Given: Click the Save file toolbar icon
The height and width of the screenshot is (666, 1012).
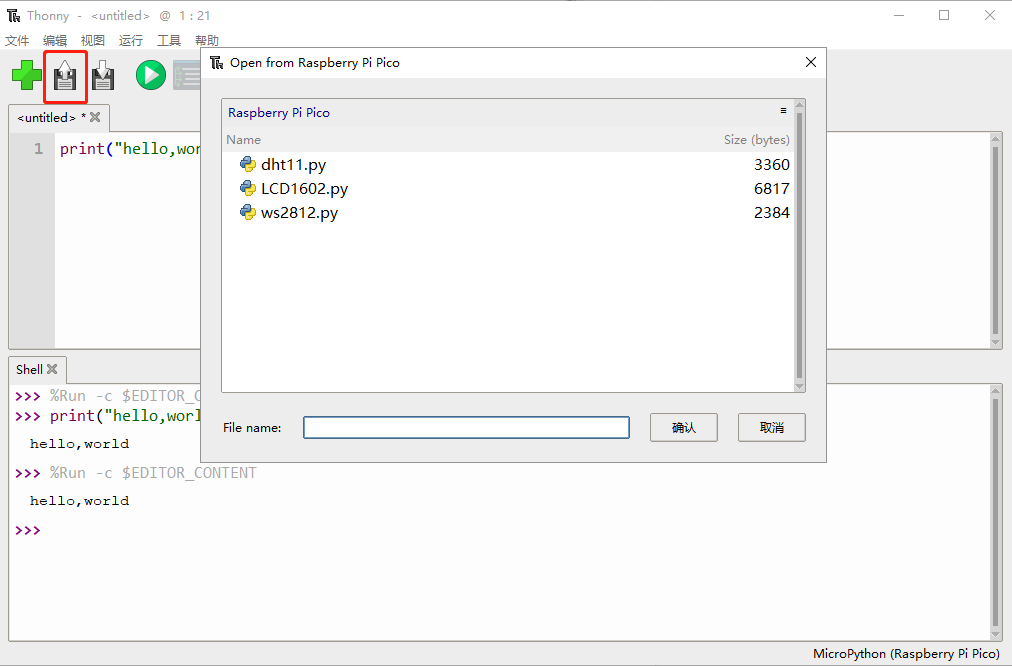Looking at the screenshot, I should pyautogui.click(x=103, y=76).
